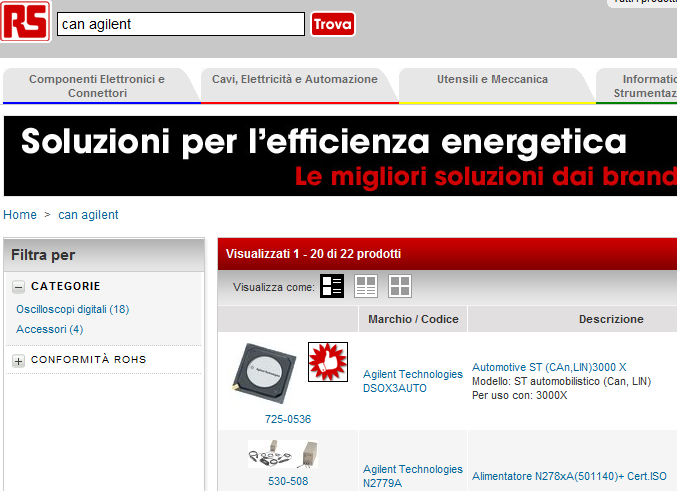Image resolution: width=677 pixels, height=491 pixels.
Task: Open the Utensili e Meccanica tab
Action: pos(492,86)
